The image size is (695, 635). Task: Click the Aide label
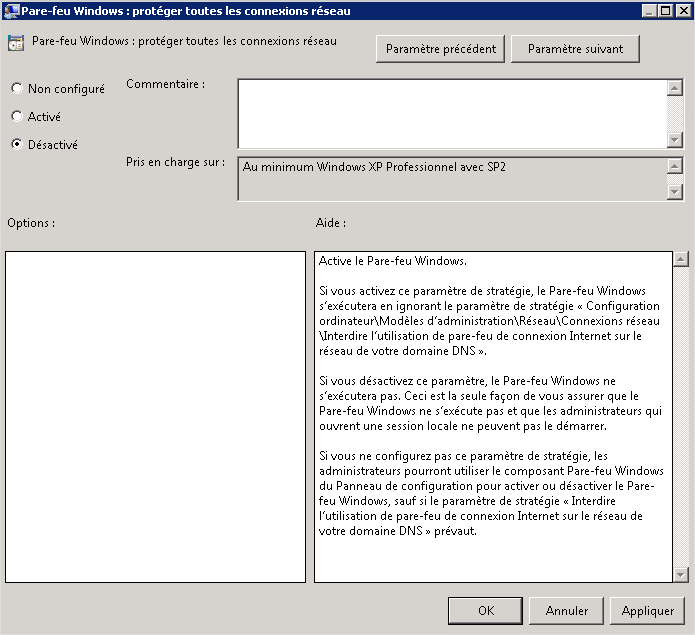331,223
